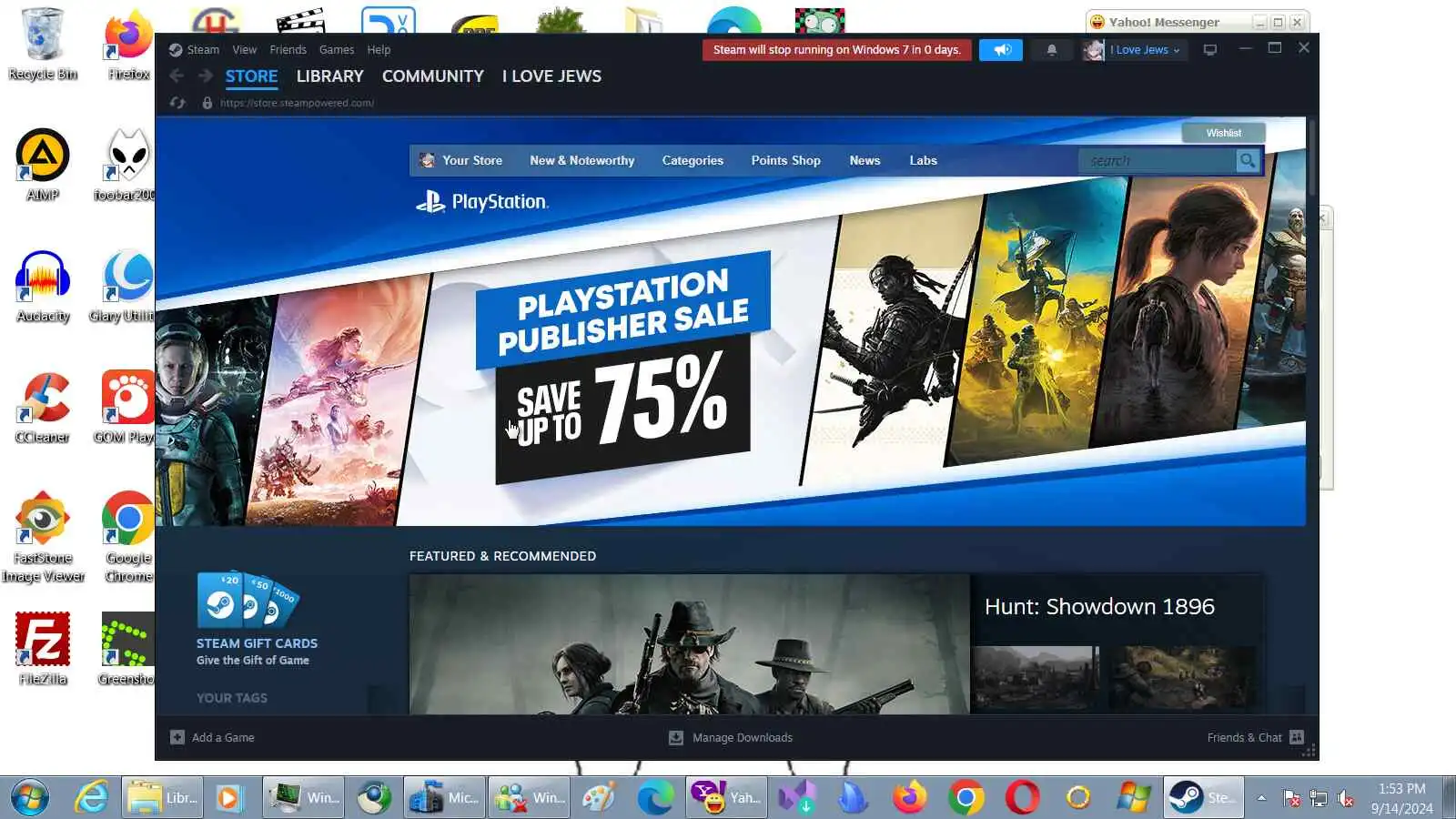Switch to the COMMUNITY tab
Viewport: 1456px width, 819px height.
pos(433,76)
